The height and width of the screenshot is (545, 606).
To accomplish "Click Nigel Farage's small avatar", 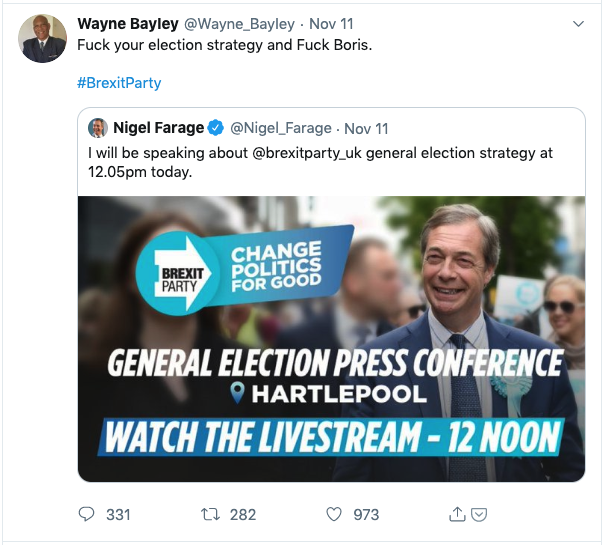I will [98, 128].
